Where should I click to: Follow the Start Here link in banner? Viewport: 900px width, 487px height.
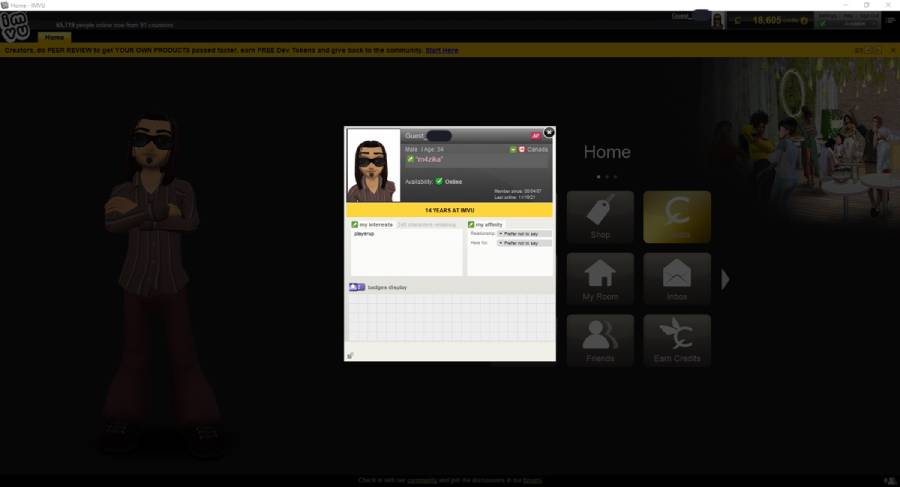click(442, 51)
